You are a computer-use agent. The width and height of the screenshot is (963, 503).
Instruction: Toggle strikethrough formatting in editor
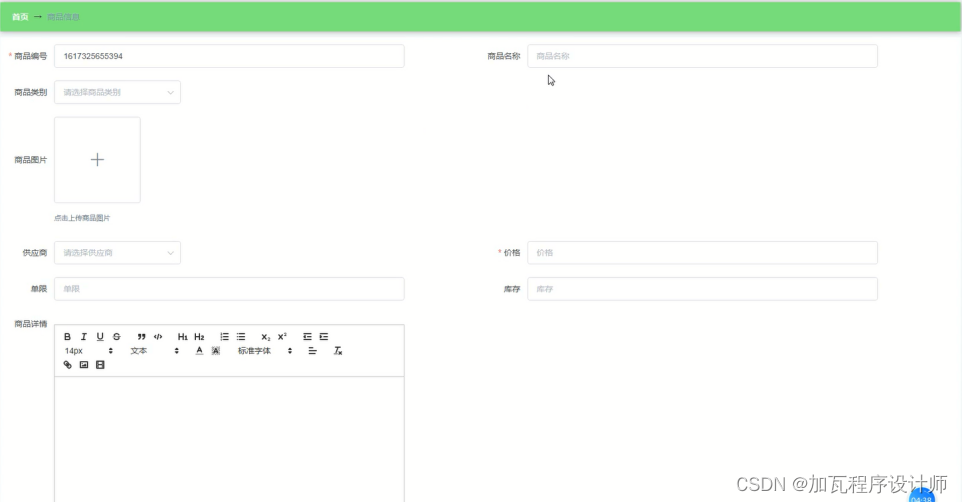(117, 337)
